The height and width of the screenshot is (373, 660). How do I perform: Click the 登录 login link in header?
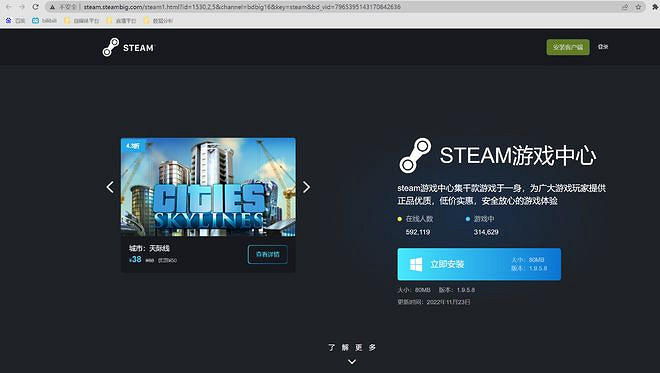coord(603,47)
